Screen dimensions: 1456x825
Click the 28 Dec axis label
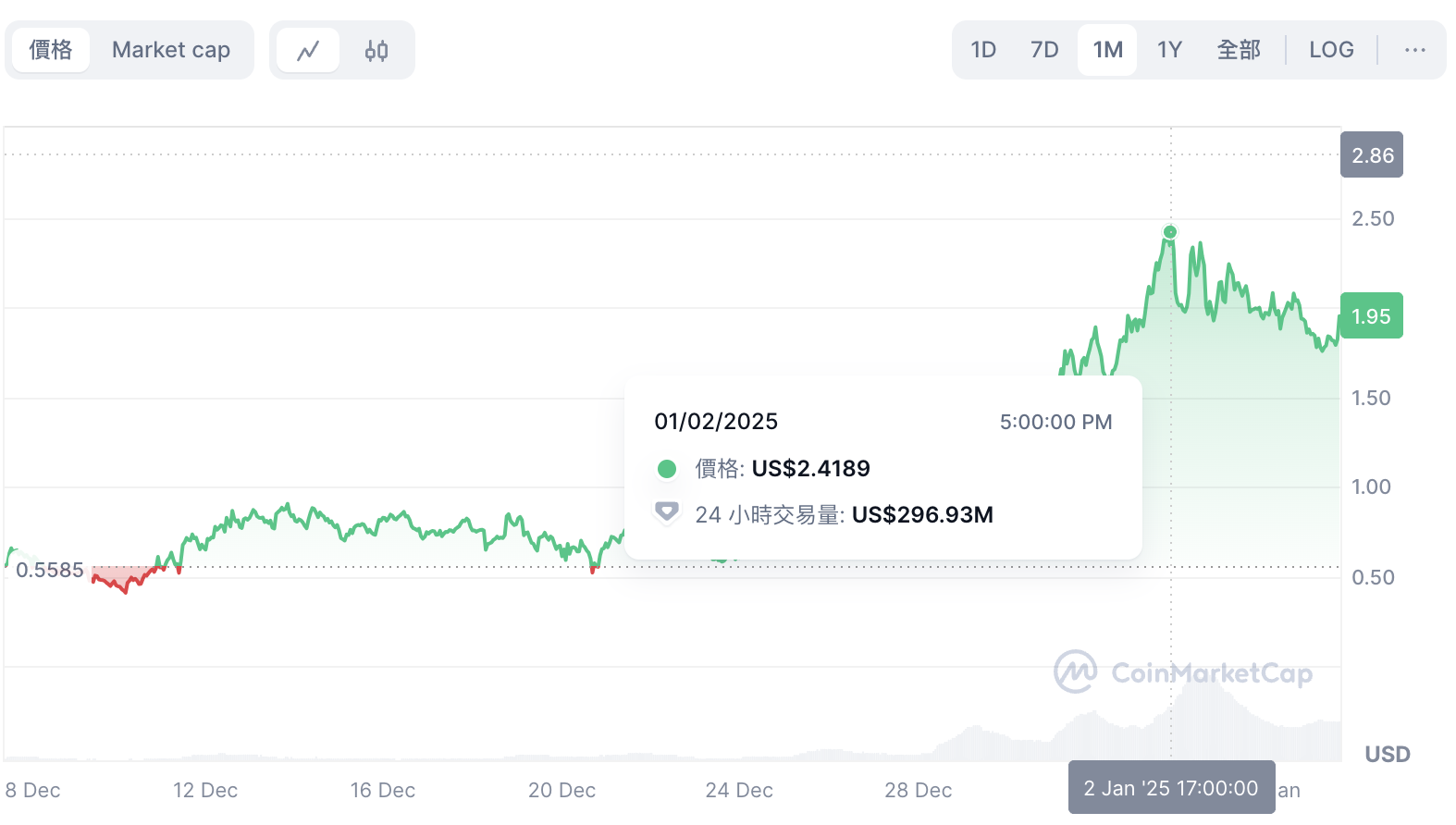919,791
